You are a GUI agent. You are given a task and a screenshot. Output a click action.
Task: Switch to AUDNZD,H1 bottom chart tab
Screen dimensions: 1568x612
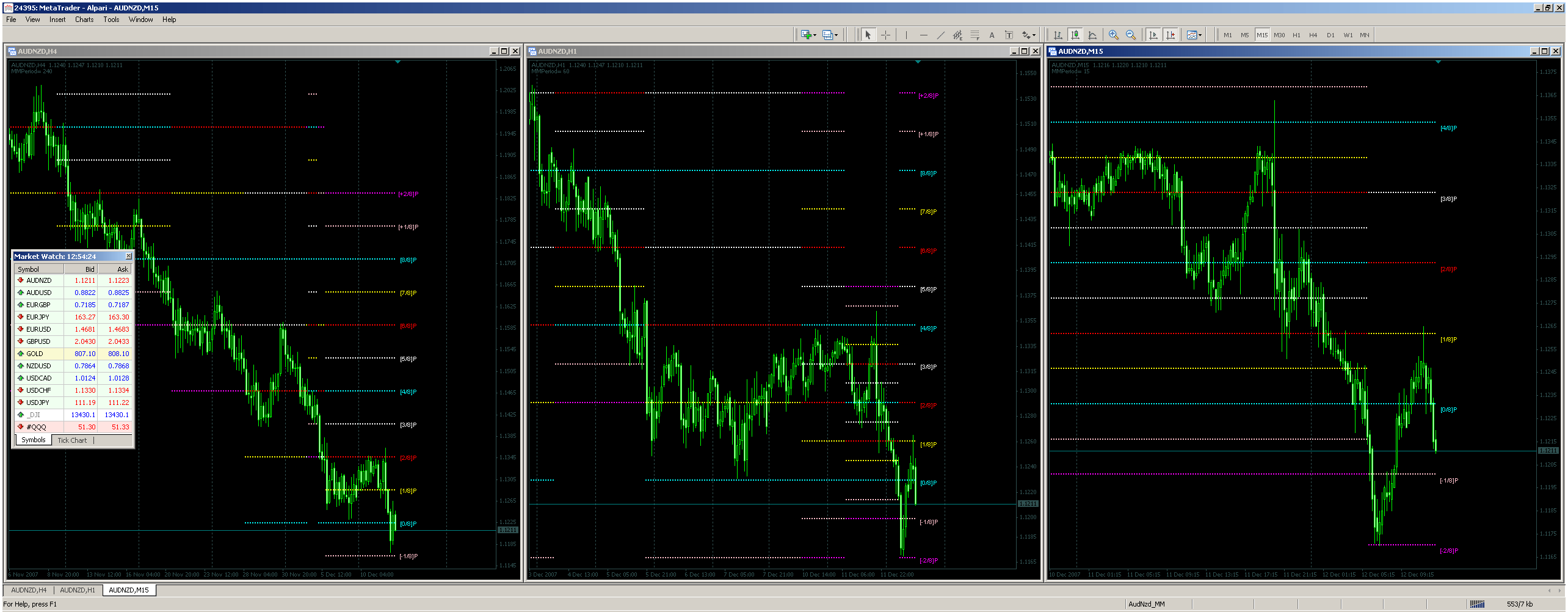[78, 590]
